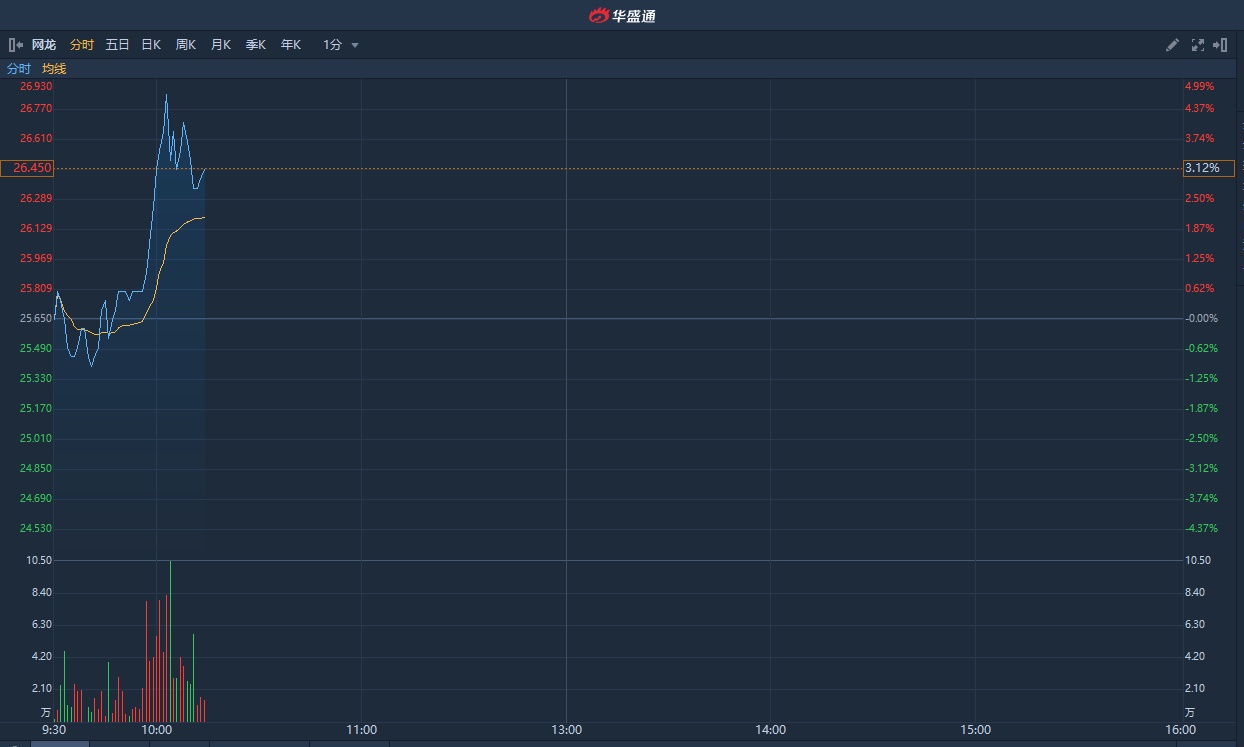Switch to the 分时 intraday tab
The height and width of the screenshot is (747, 1244).
[82, 45]
